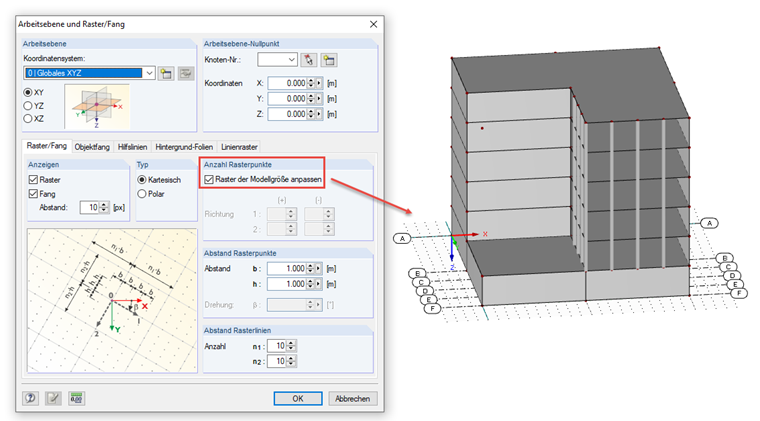This screenshot has width=760, height=421.
Task: Confirm the dialog with OK
Action: coord(298,398)
